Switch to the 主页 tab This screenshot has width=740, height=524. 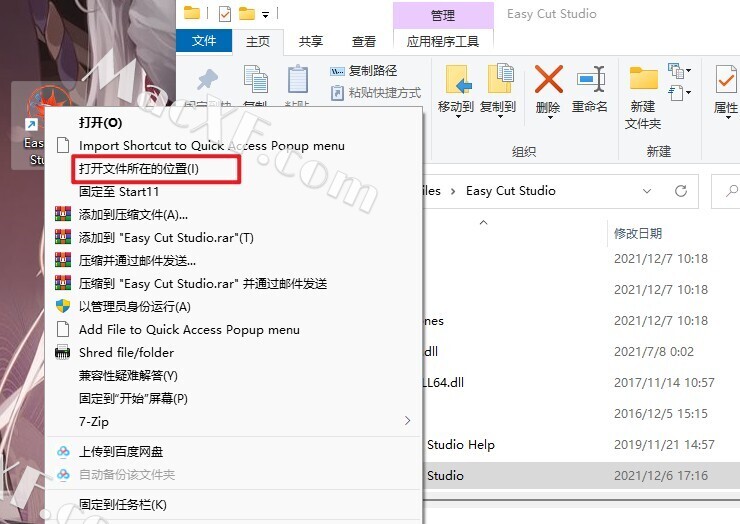[258, 42]
